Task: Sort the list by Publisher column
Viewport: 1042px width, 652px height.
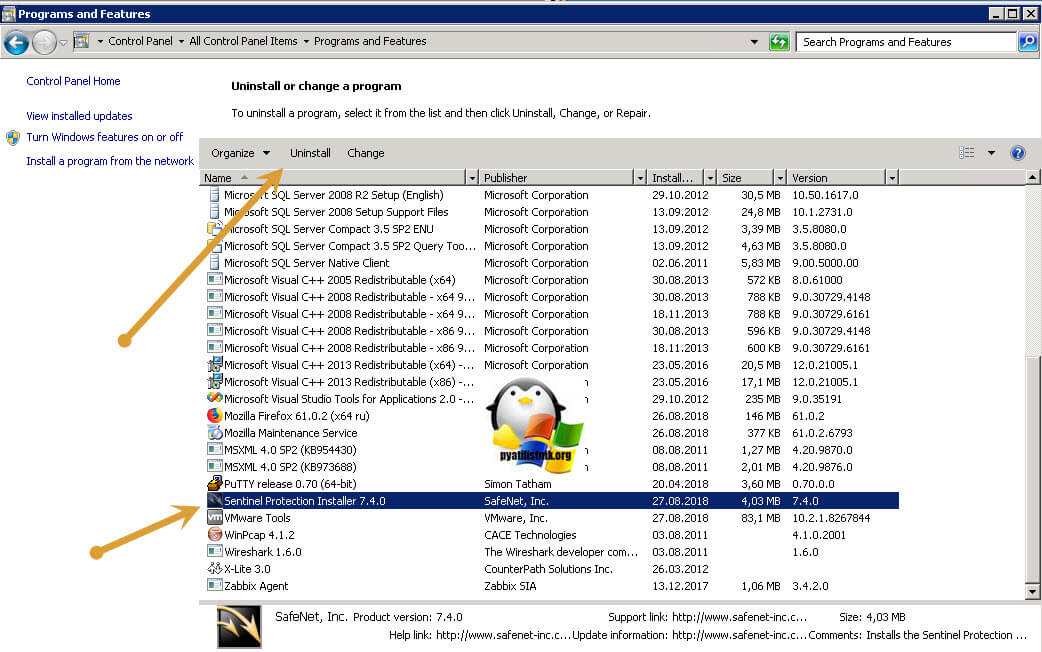Action: pyautogui.click(x=557, y=178)
